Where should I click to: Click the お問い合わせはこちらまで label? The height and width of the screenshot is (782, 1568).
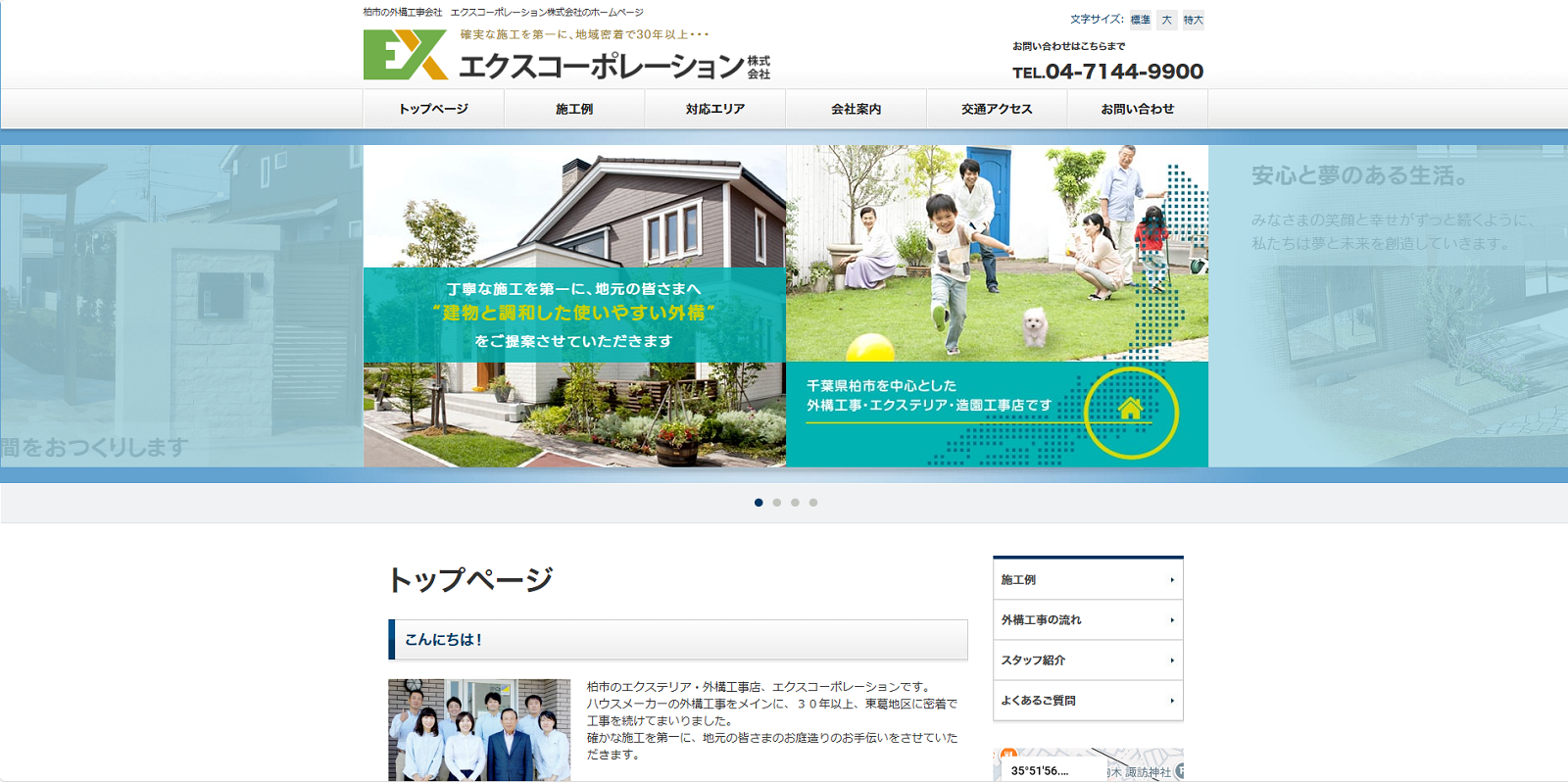click(1069, 46)
